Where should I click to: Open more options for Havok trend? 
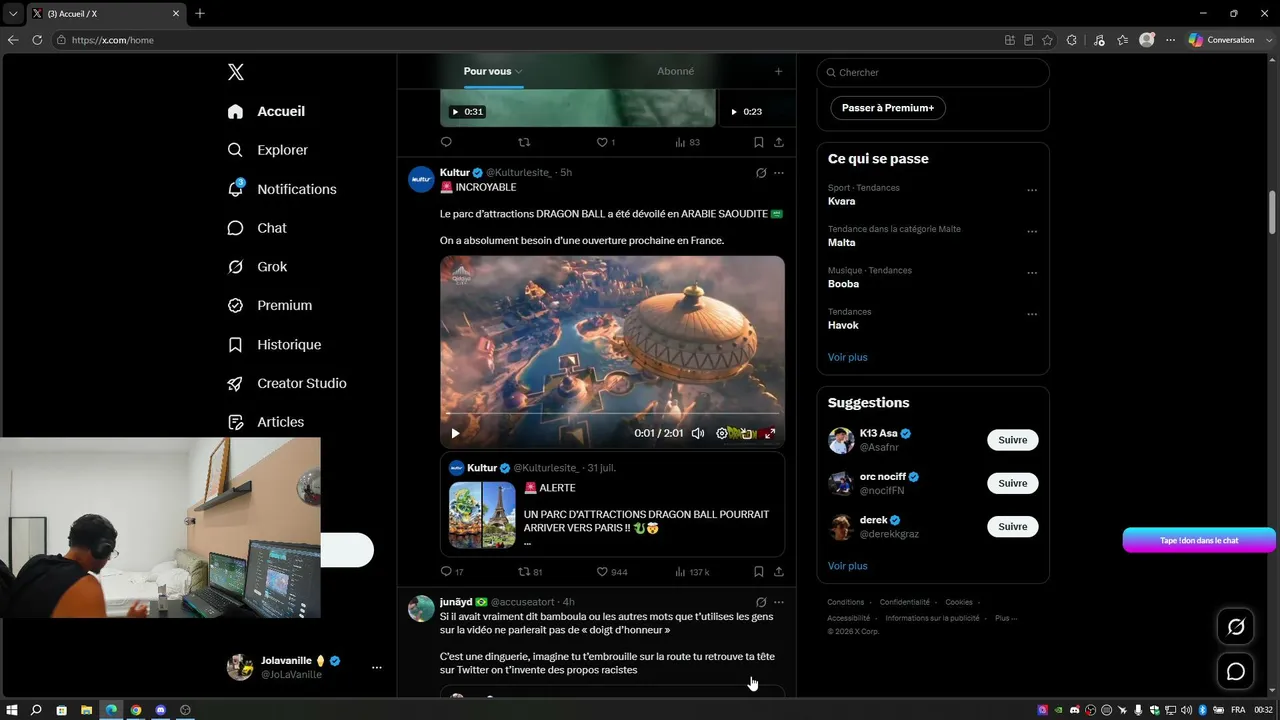click(x=1032, y=314)
